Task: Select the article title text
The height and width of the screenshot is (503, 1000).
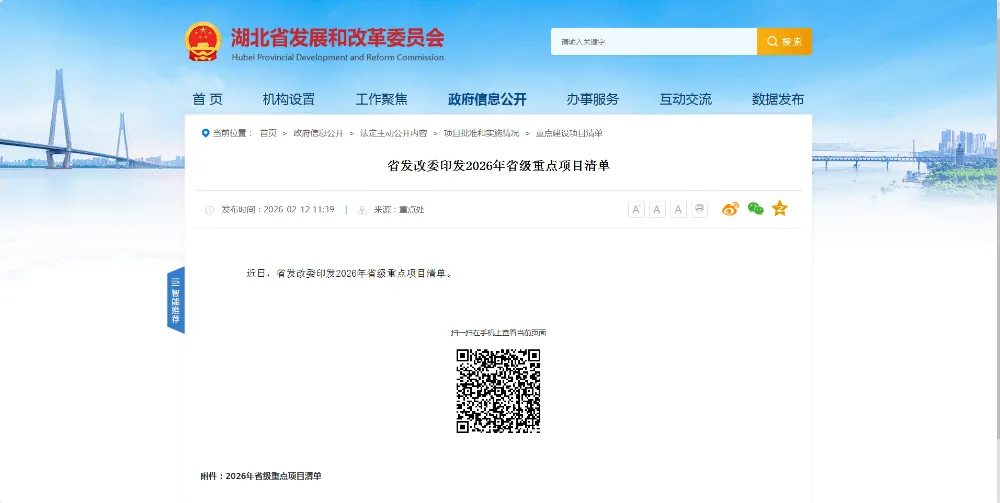Action: [x=499, y=166]
